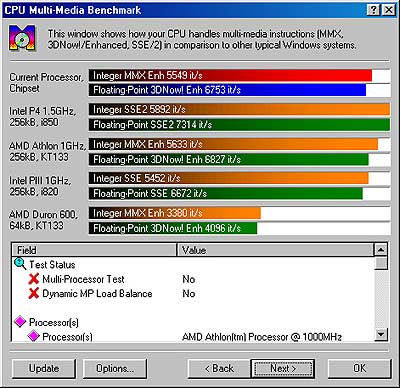Click the Current Processor, Chipset label
400x388 pixels.
46,83
